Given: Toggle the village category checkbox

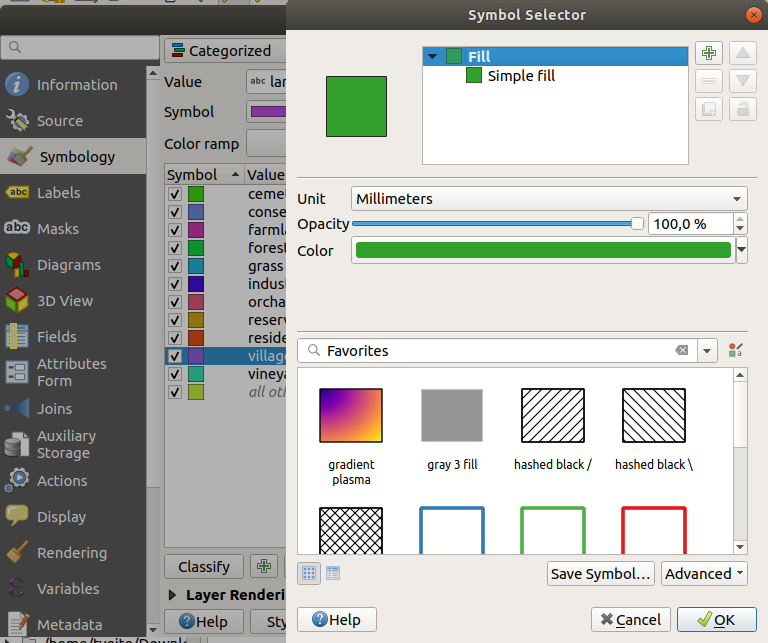Looking at the screenshot, I should pyautogui.click(x=175, y=356).
